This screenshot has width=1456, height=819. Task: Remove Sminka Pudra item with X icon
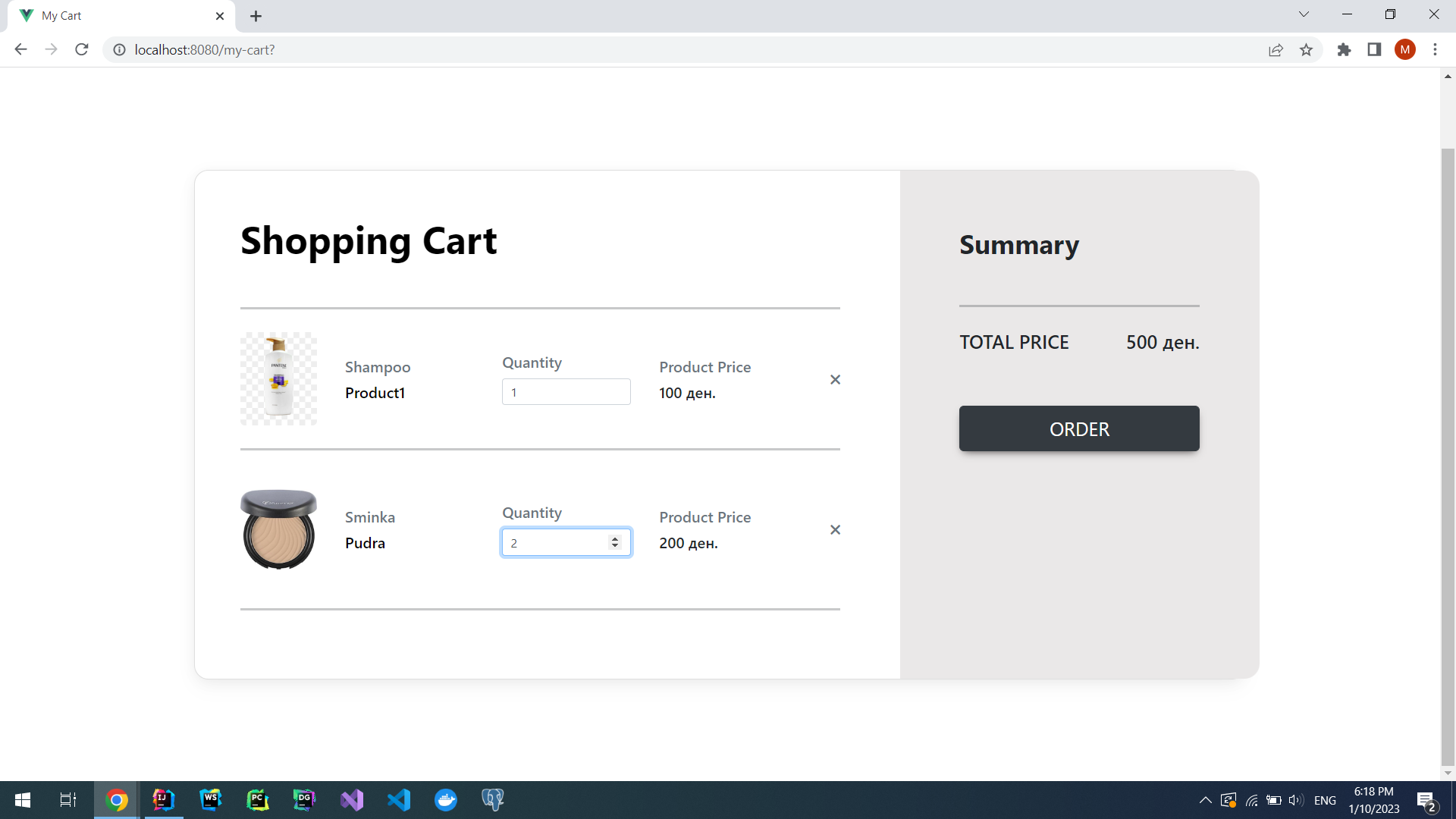click(835, 530)
